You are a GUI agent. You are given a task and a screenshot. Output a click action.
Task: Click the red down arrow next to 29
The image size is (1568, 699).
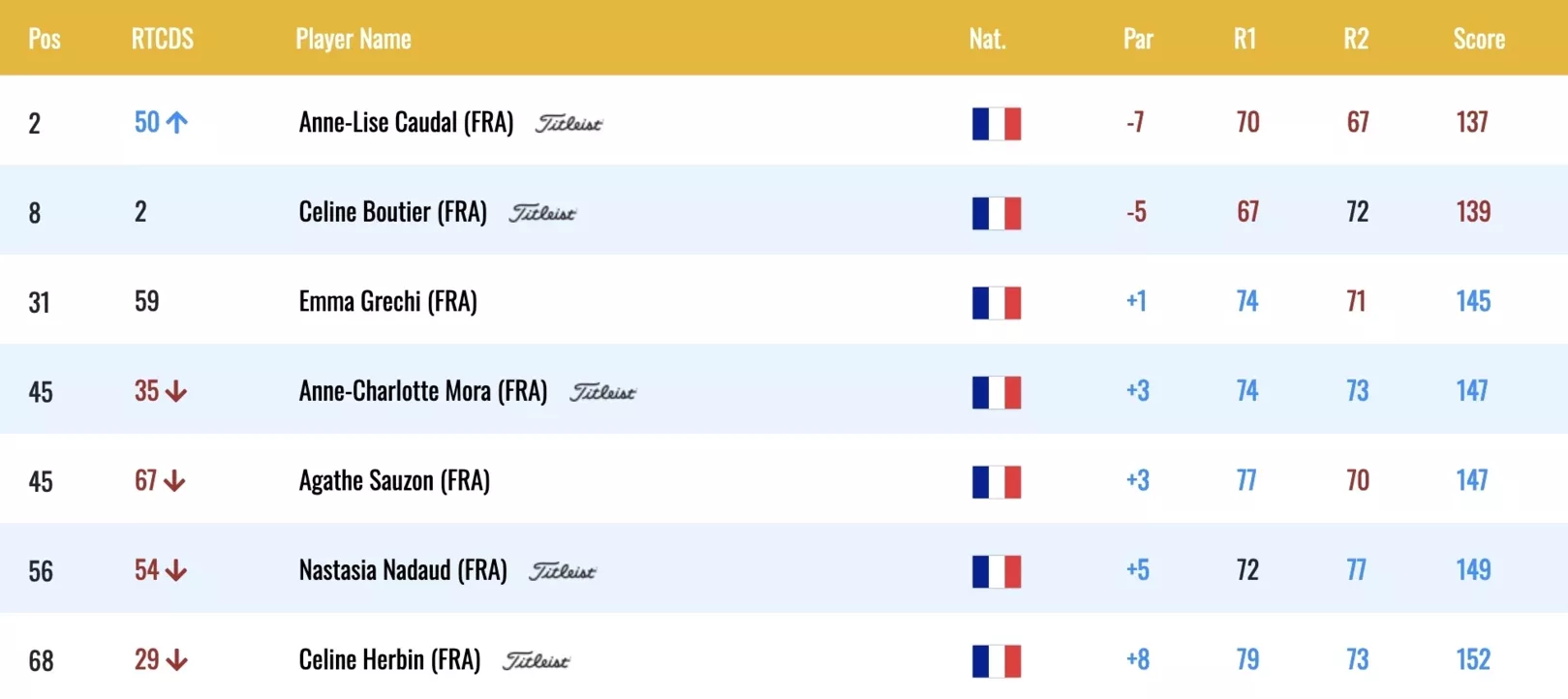(176, 660)
